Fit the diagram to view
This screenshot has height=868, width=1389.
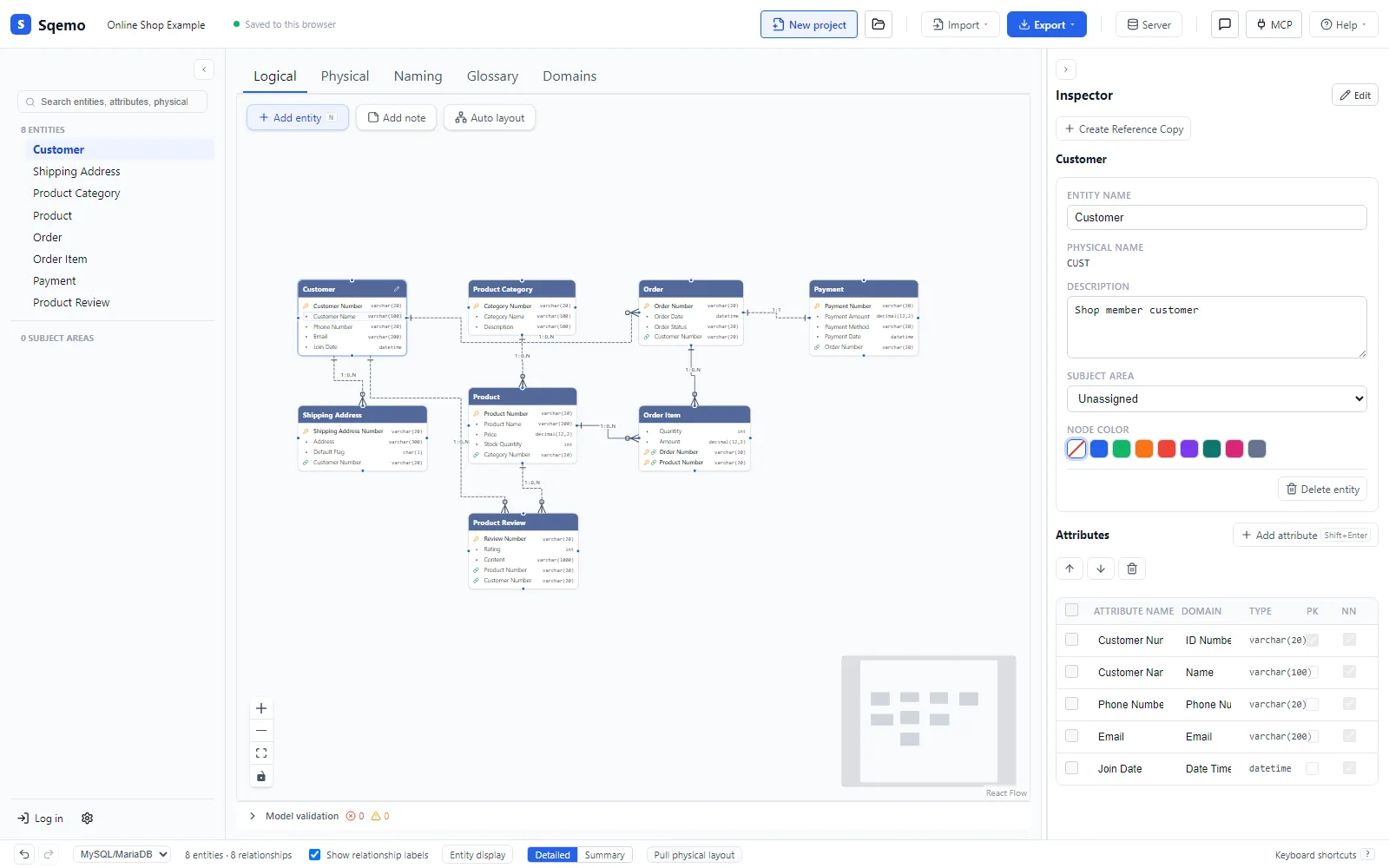pos(261,753)
